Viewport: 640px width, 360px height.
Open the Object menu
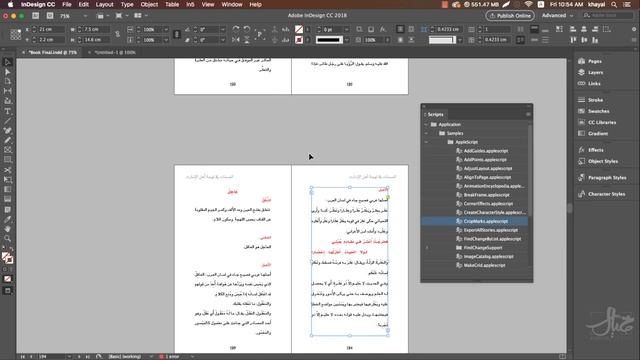149,4
